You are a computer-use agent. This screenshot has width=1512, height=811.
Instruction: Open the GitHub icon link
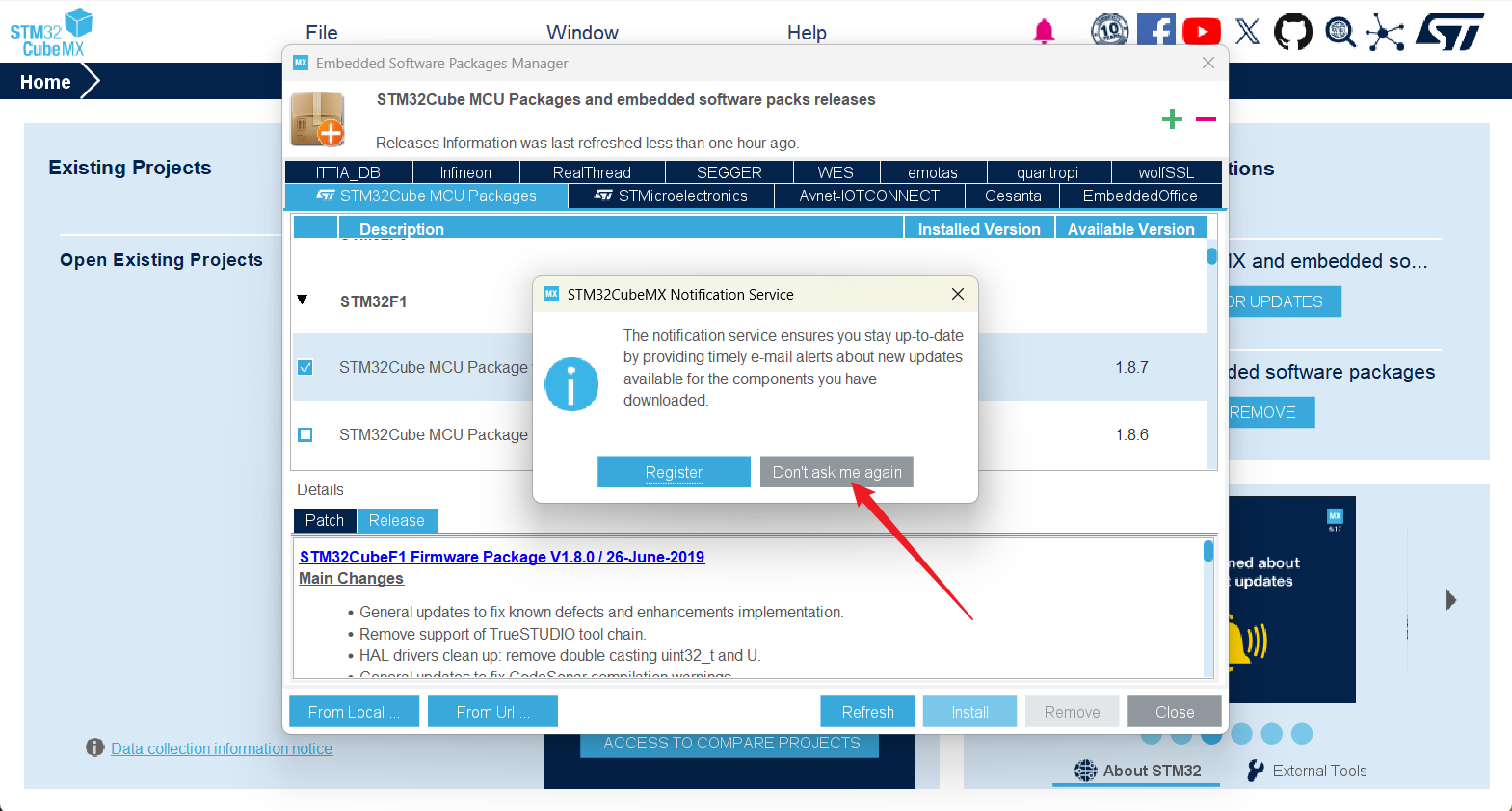pos(1293,32)
